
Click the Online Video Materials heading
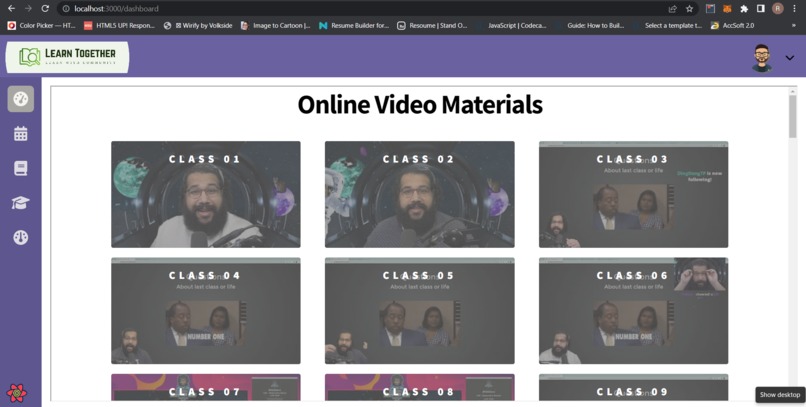(x=420, y=104)
